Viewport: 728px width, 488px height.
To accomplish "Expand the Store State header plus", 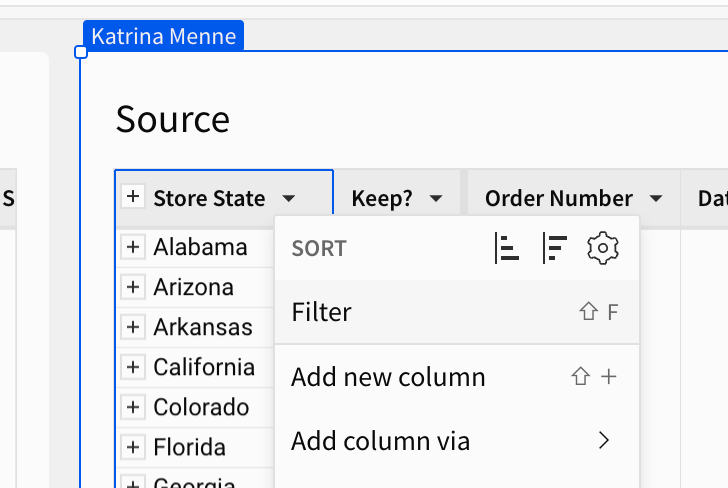I will point(133,196).
